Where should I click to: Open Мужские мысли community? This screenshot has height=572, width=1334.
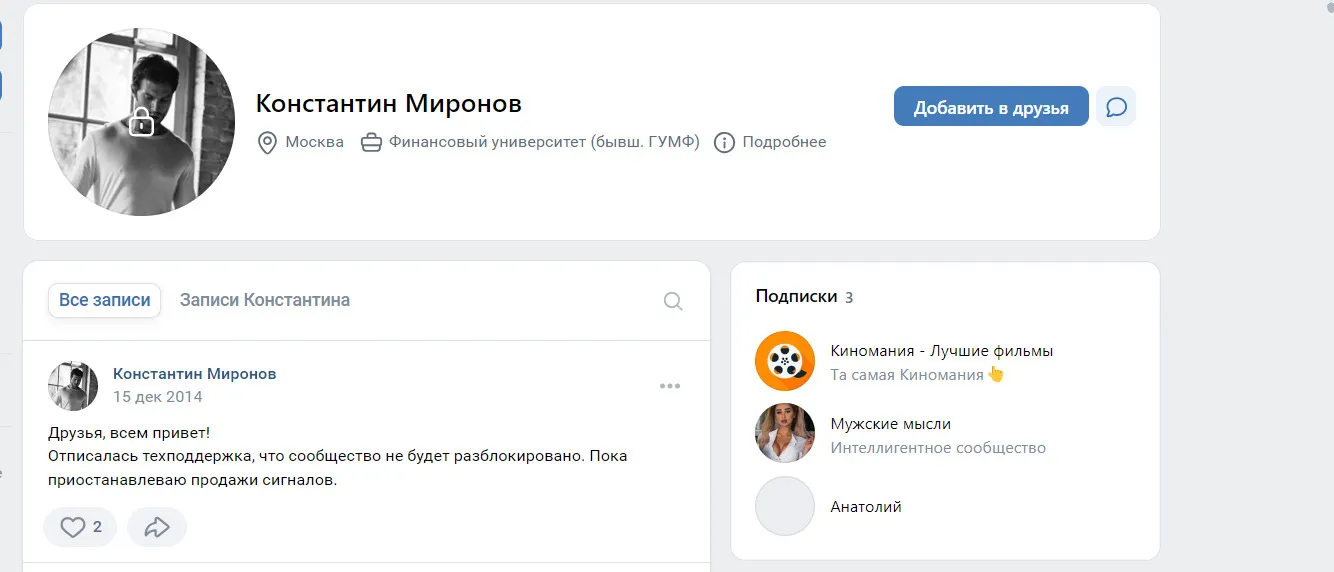[891, 424]
